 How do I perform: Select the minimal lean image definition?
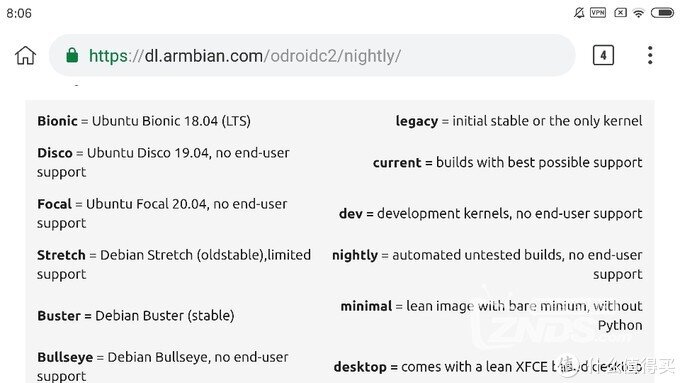click(x=491, y=315)
